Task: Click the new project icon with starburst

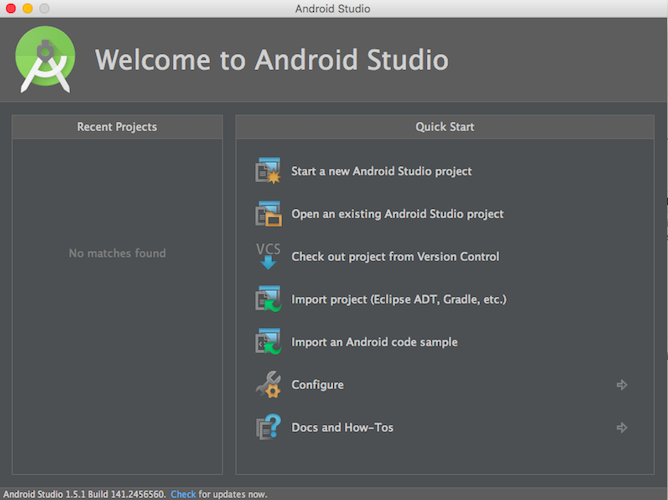Action: tap(268, 171)
